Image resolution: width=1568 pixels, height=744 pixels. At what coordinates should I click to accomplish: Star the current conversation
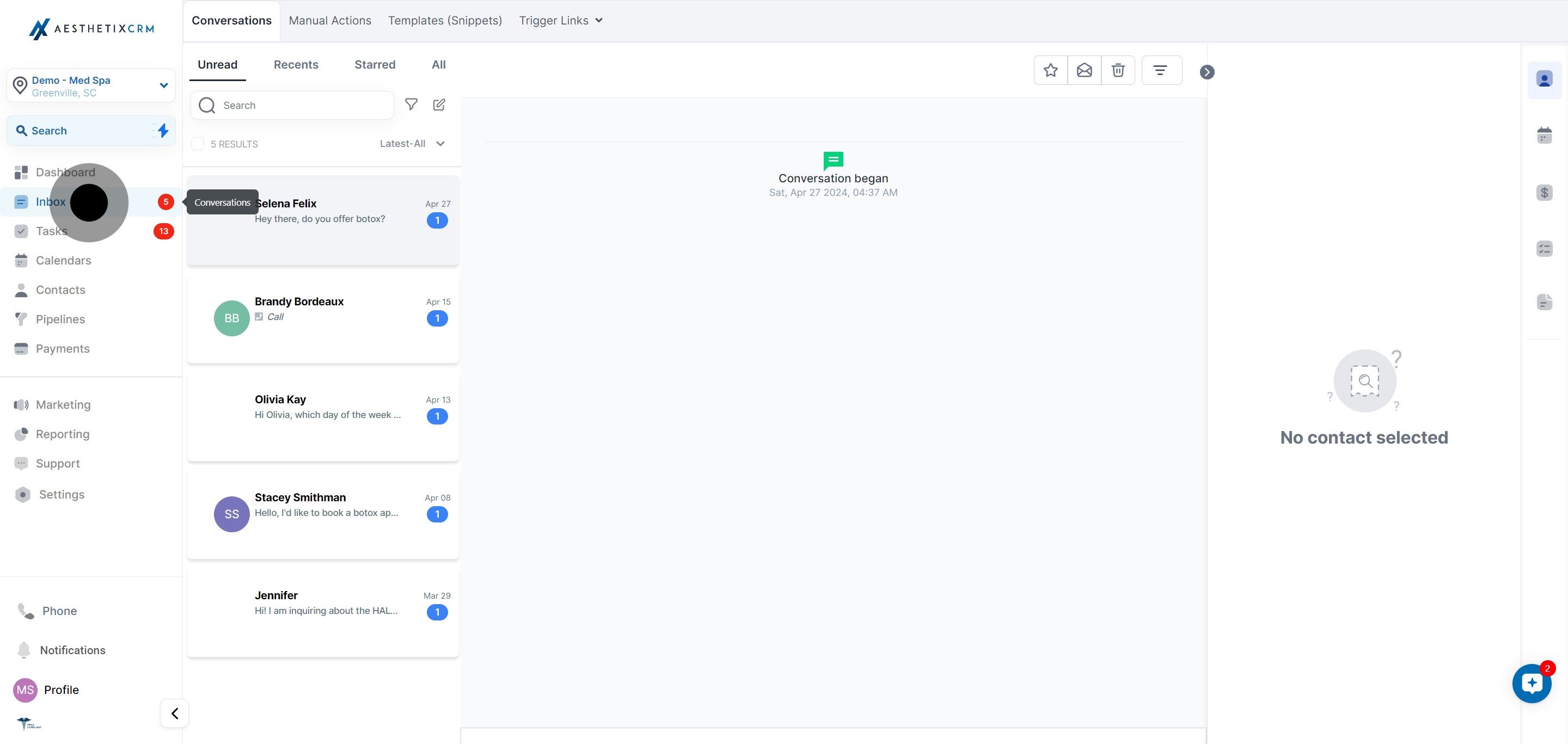[x=1051, y=71]
